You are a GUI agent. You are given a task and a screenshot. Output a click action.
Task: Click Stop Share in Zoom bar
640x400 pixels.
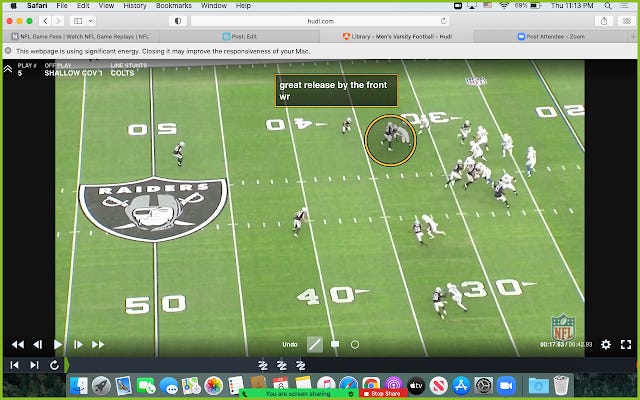tap(382, 393)
